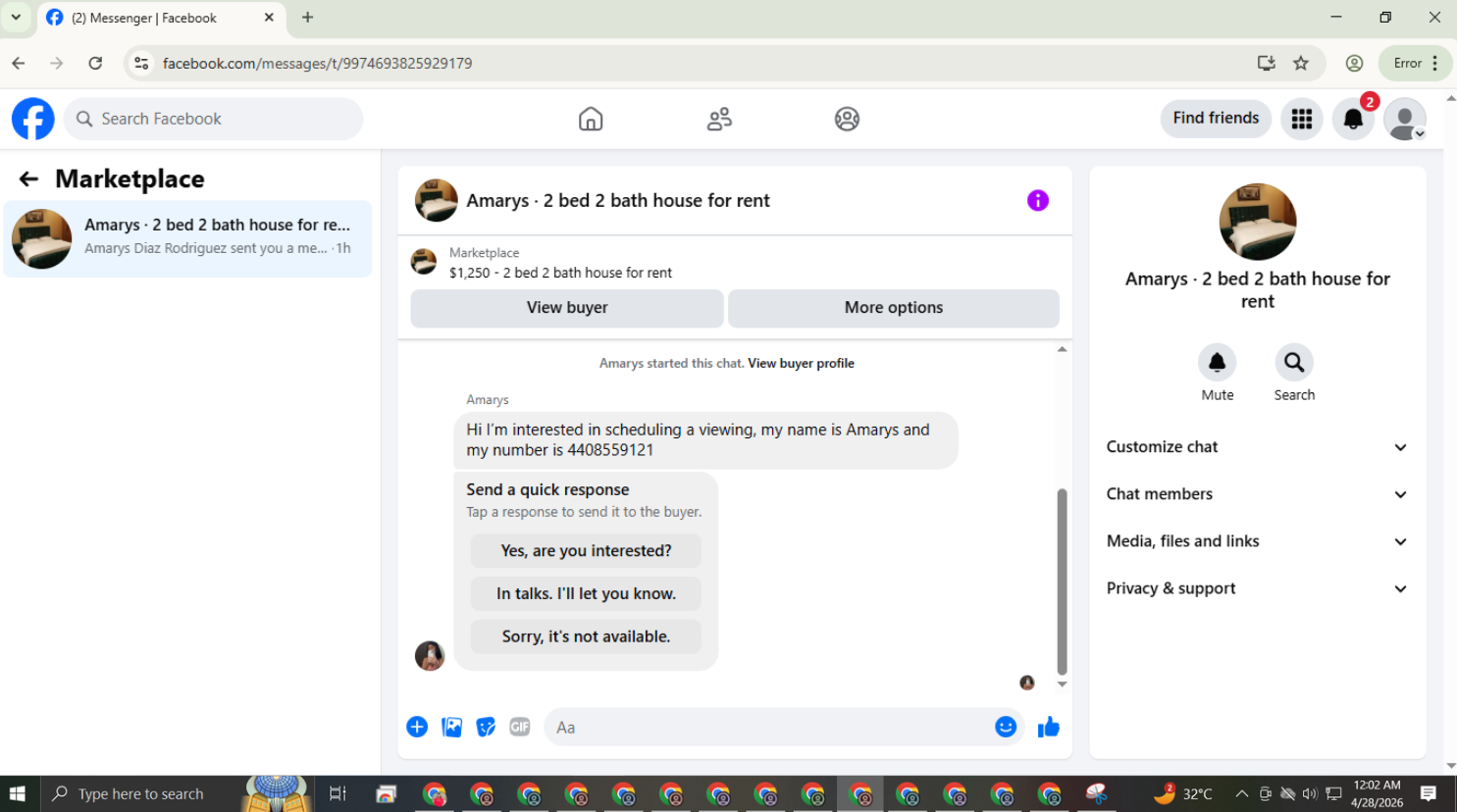Attach a photo using the image icon
The image size is (1457, 812).
click(x=451, y=727)
